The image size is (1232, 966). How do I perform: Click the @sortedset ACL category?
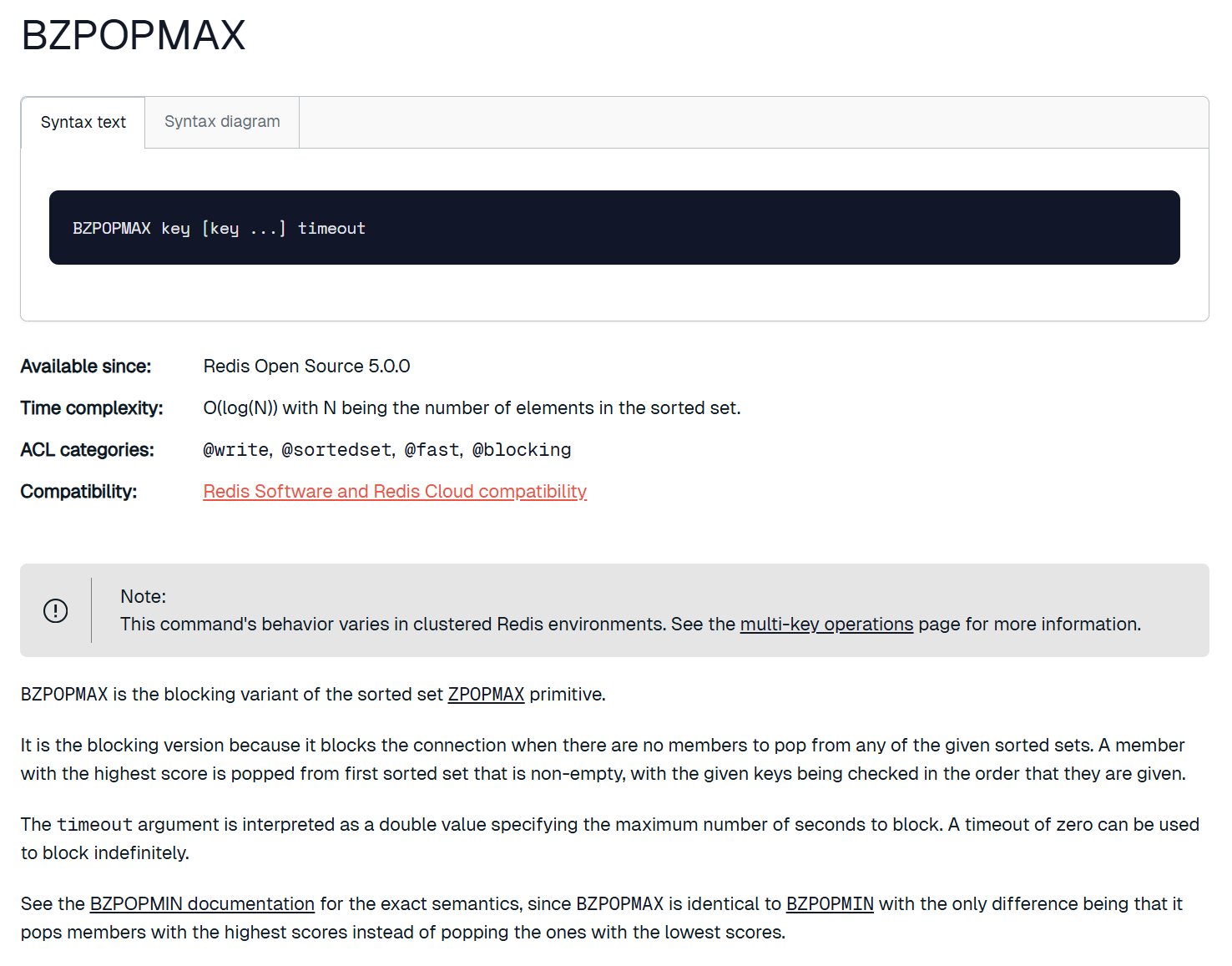pyautogui.click(x=336, y=450)
